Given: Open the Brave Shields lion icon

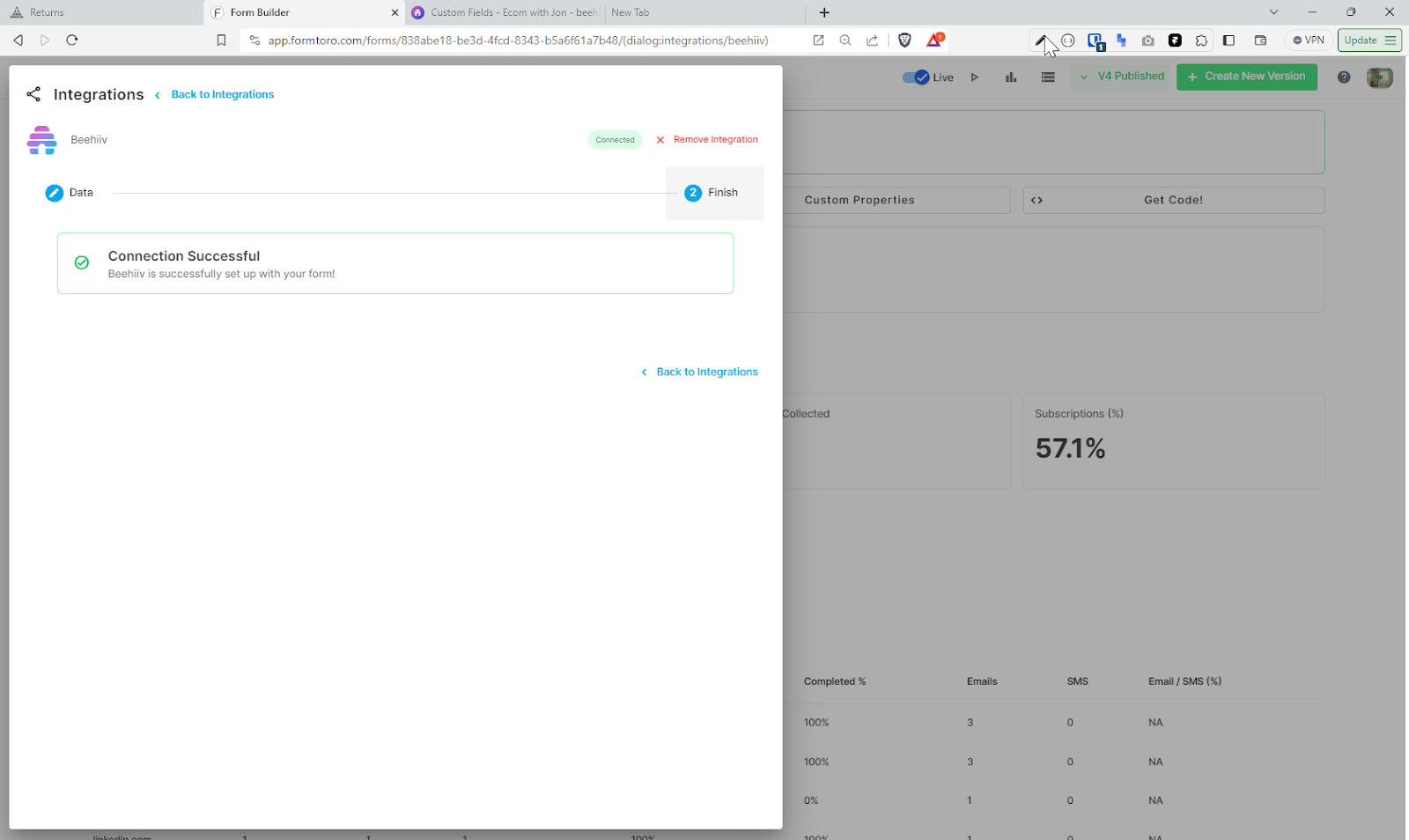Looking at the screenshot, I should (904, 41).
